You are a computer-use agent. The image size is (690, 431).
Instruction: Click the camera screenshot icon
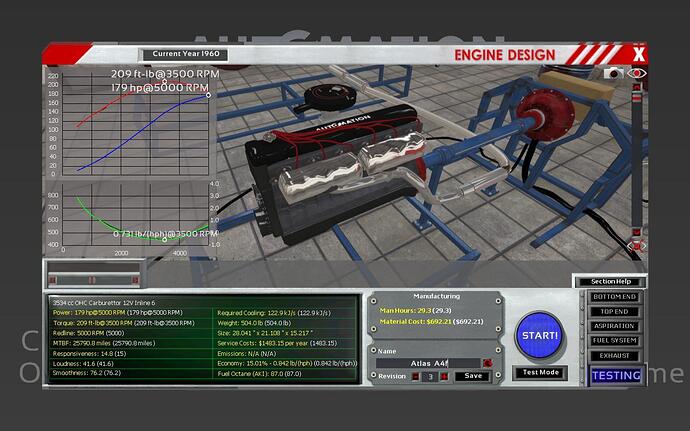613,73
